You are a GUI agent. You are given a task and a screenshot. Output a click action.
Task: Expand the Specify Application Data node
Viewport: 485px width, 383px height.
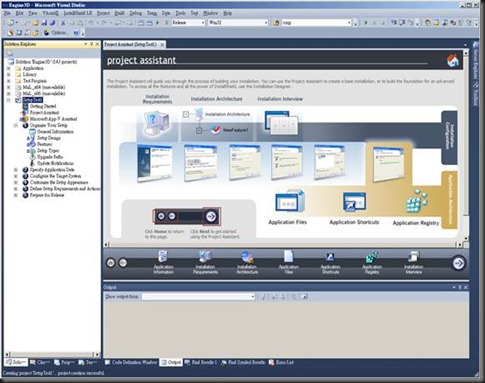[x=16, y=170]
